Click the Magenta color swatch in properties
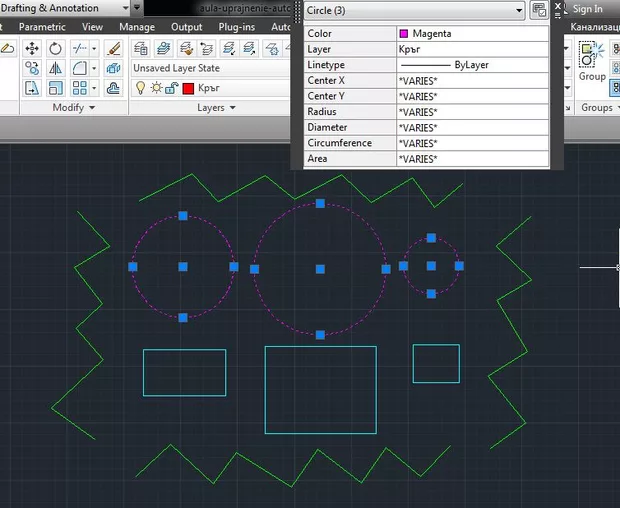Viewport: 620px width, 508px height. [404, 34]
